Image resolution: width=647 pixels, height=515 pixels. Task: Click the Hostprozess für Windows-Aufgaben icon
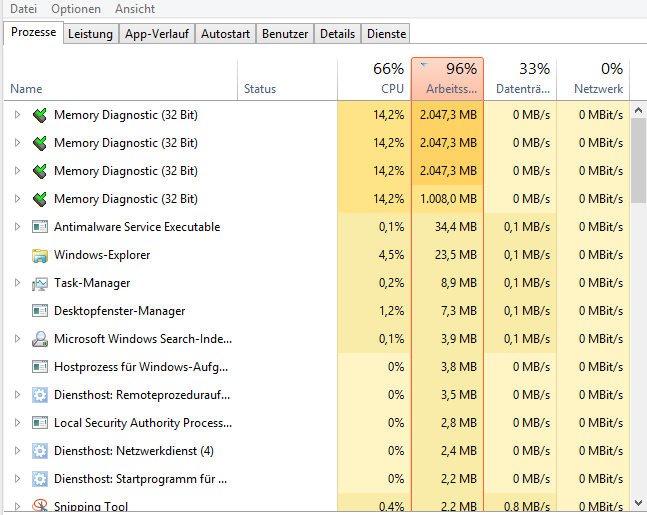[40, 367]
